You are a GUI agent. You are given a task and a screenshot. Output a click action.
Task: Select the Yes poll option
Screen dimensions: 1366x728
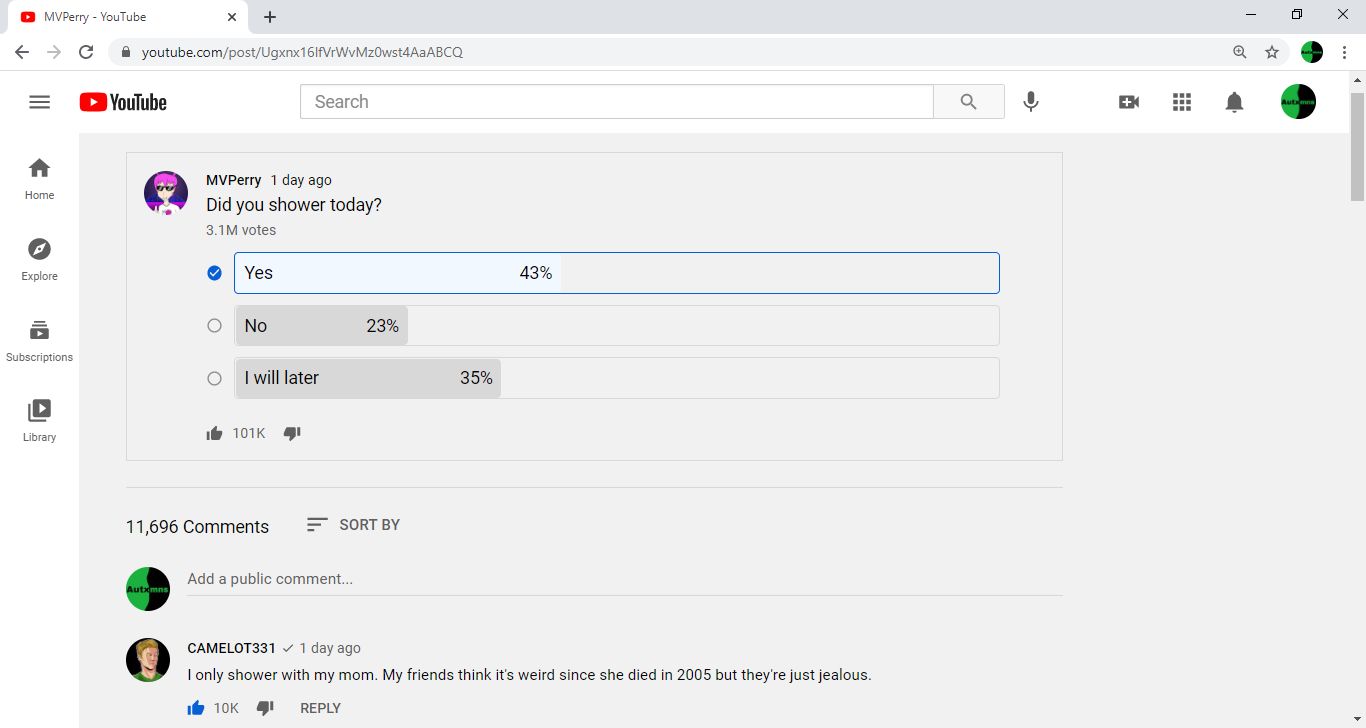coord(616,273)
